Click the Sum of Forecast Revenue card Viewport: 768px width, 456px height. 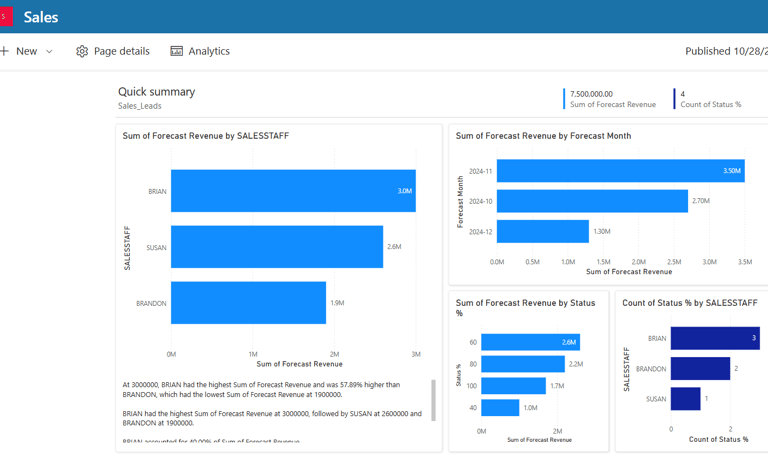pos(610,99)
